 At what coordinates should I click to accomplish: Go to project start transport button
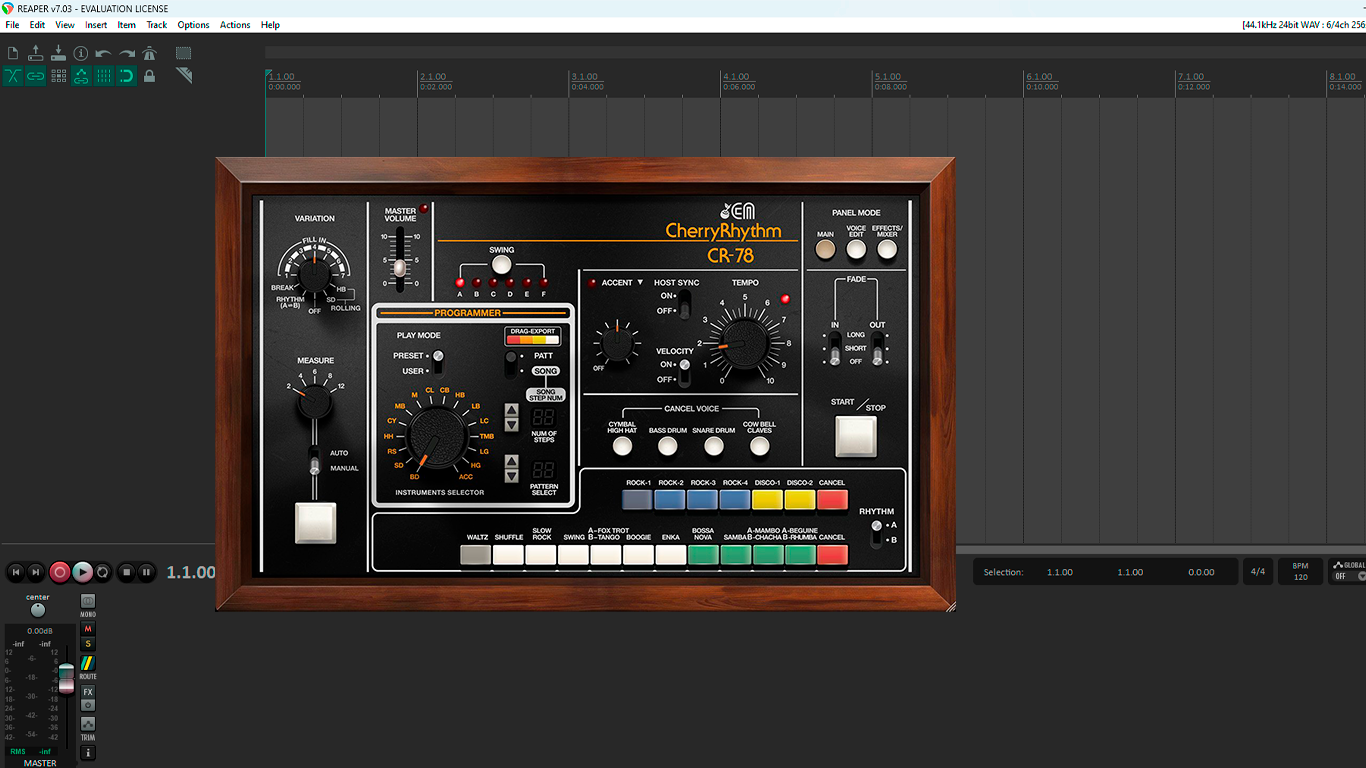15,572
